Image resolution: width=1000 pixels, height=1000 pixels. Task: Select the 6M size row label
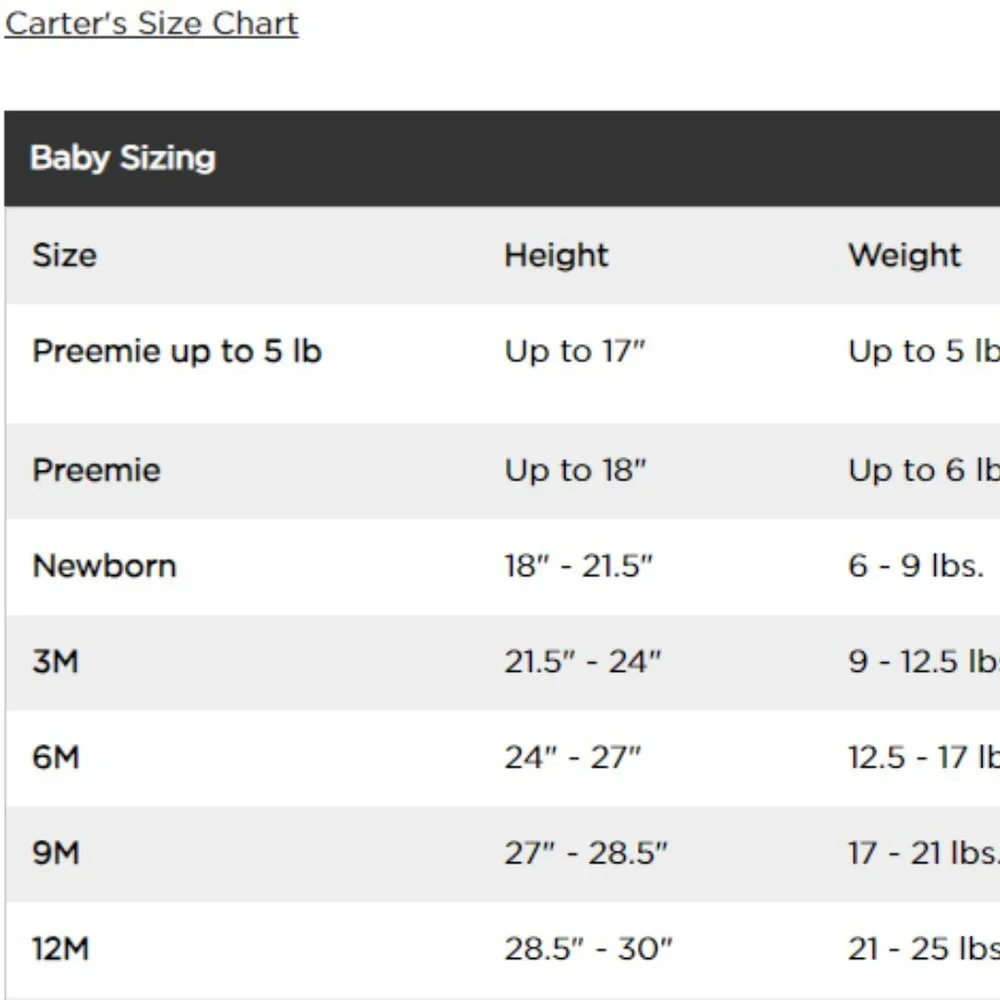coord(56,757)
